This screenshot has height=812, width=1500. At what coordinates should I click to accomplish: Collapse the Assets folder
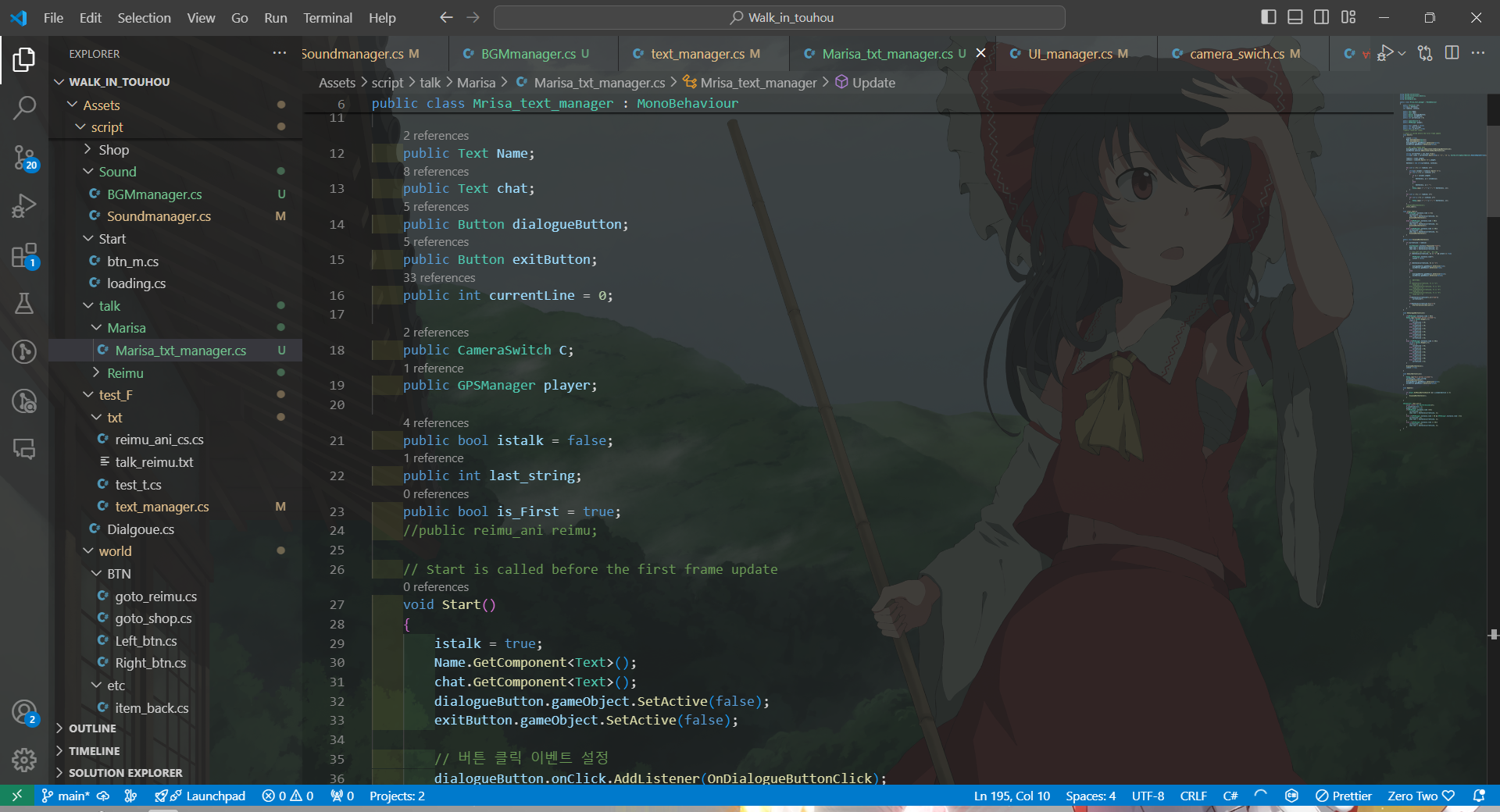click(x=175, y=105)
